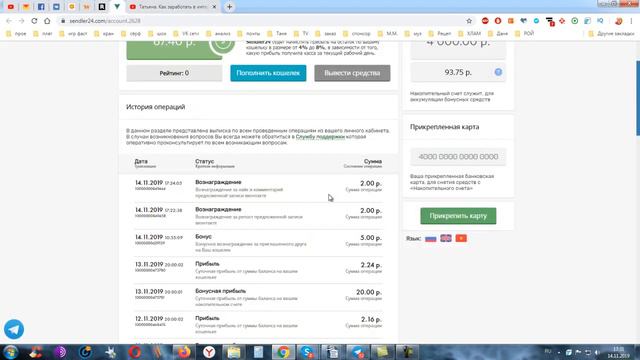Image resolution: width=640 pixels, height=360 pixels.
Task: Click the green circle play extension icon
Action: tap(575, 21)
